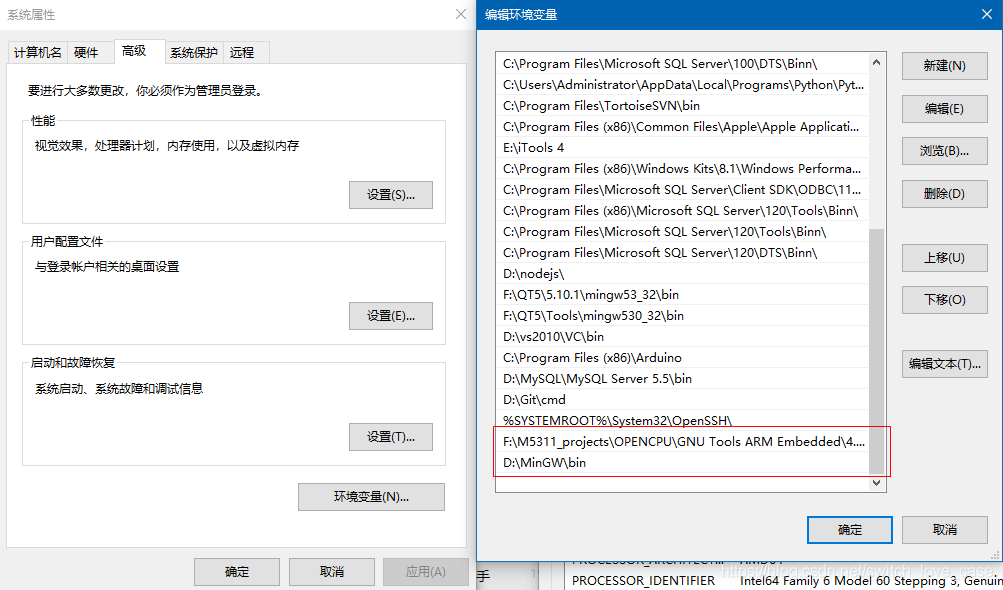Select the %SYSTEMROOT%\System32\OpenSSH\ entry
Screen dimensions: 1003x590
[x=683, y=420]
